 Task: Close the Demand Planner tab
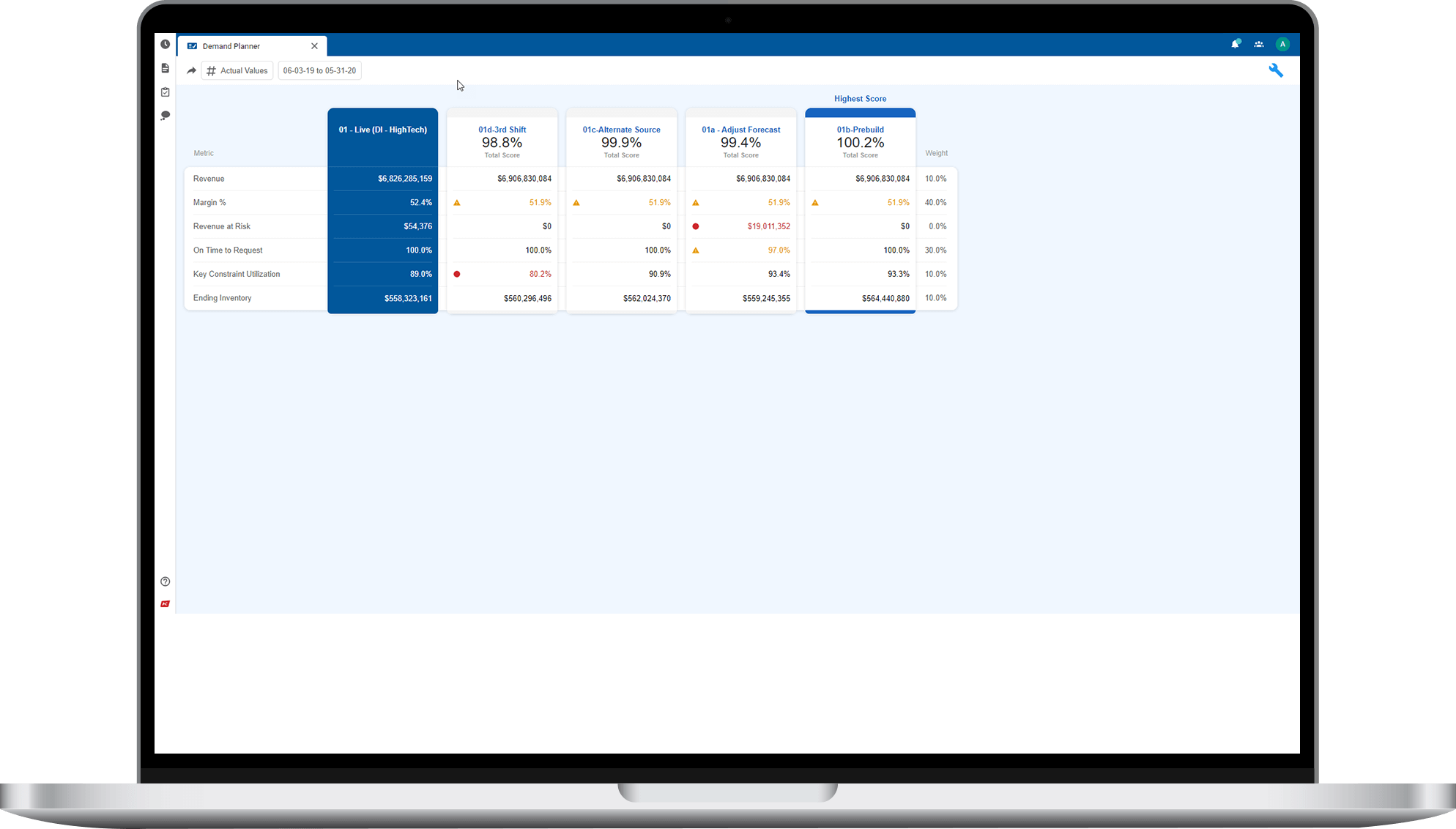[314, 46]
